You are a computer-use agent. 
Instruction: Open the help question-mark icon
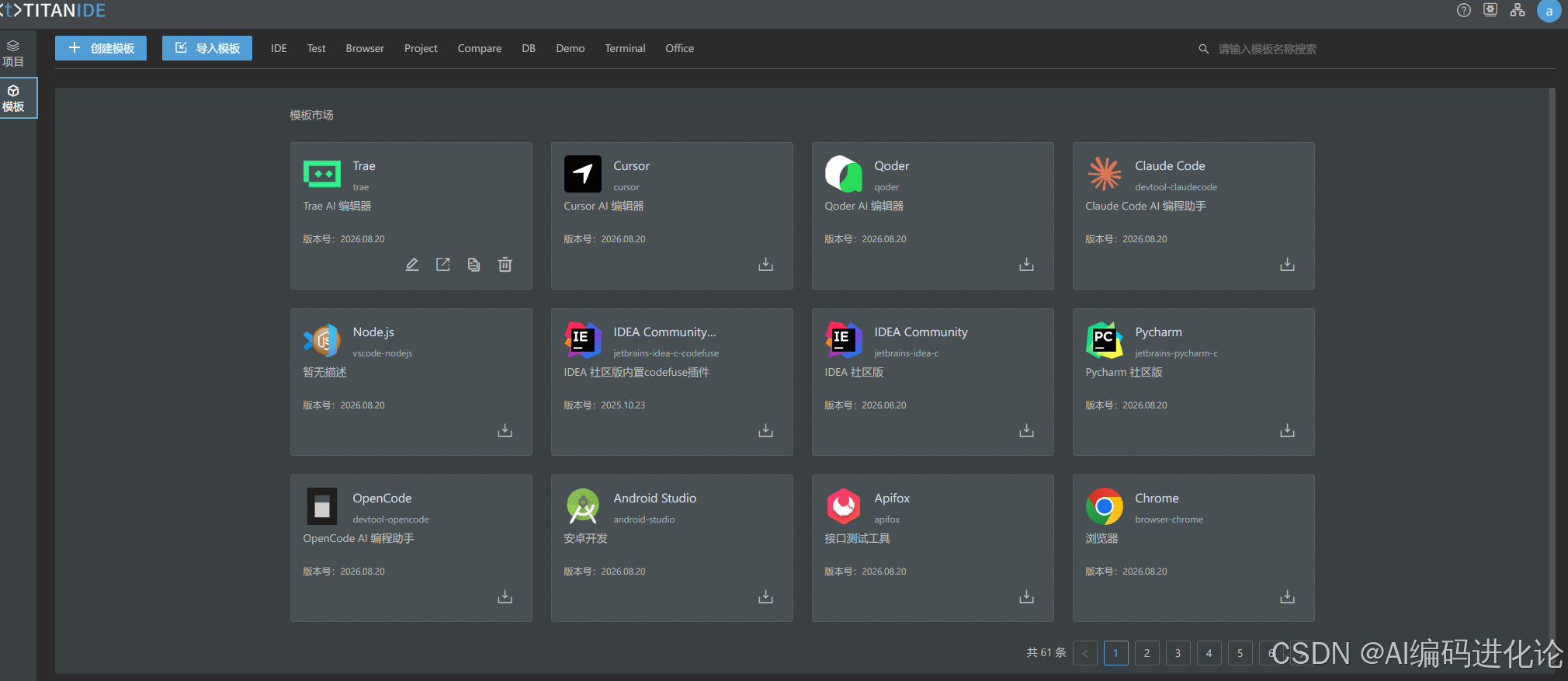pyautogui.click(x=1464, y=10)
